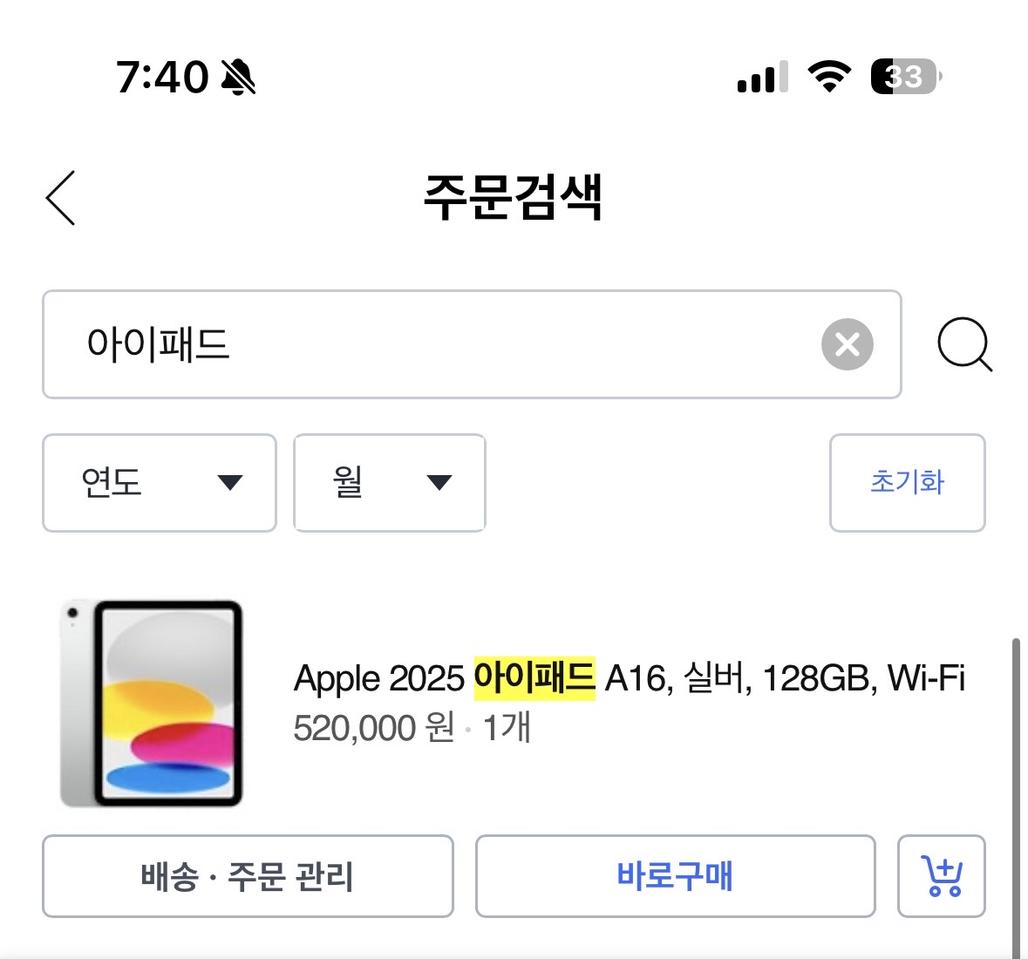Tap the 7:40 clock in the status bar

[163, 76]
